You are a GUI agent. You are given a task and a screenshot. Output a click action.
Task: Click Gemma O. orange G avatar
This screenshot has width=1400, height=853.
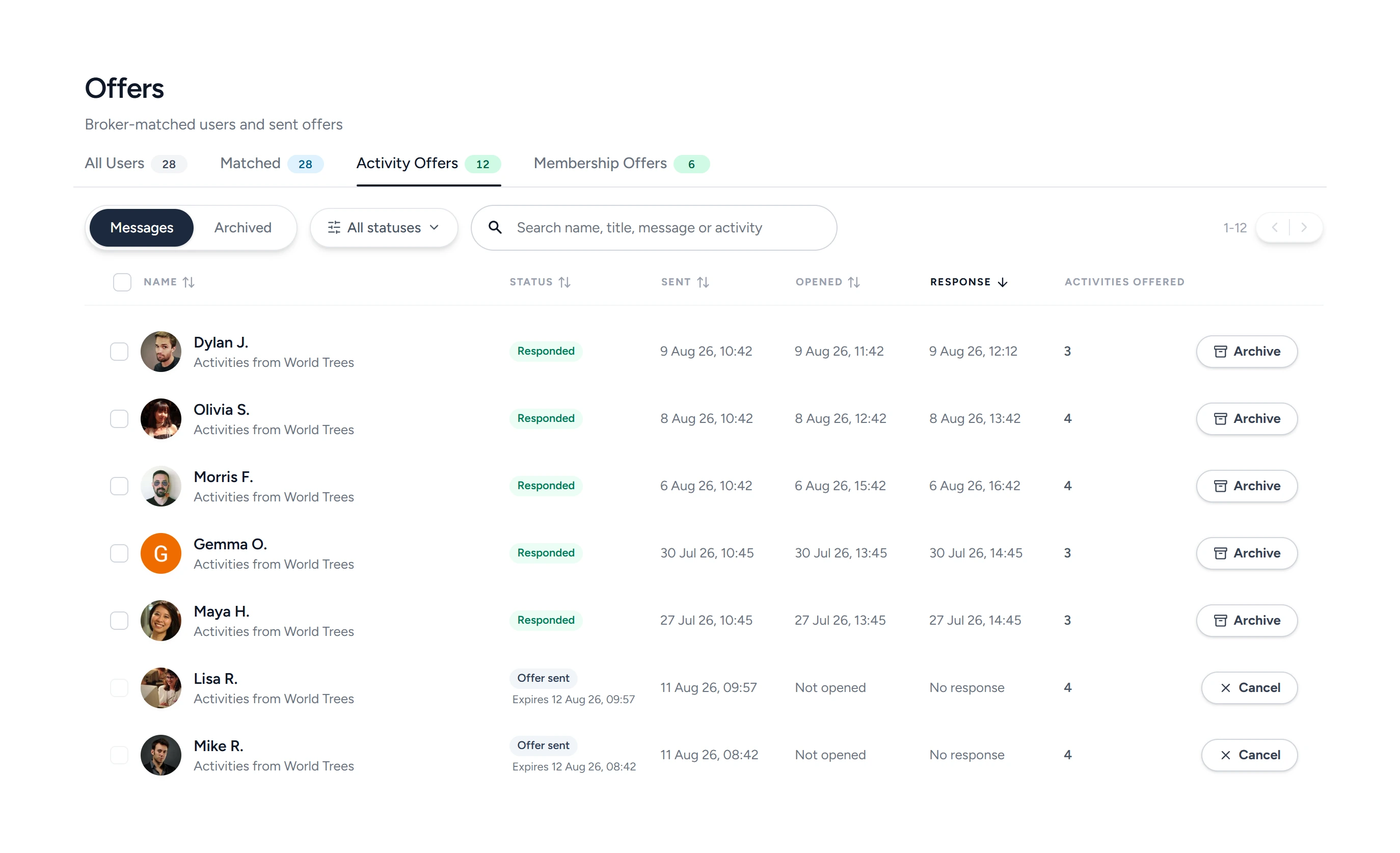tap(161, 553)
